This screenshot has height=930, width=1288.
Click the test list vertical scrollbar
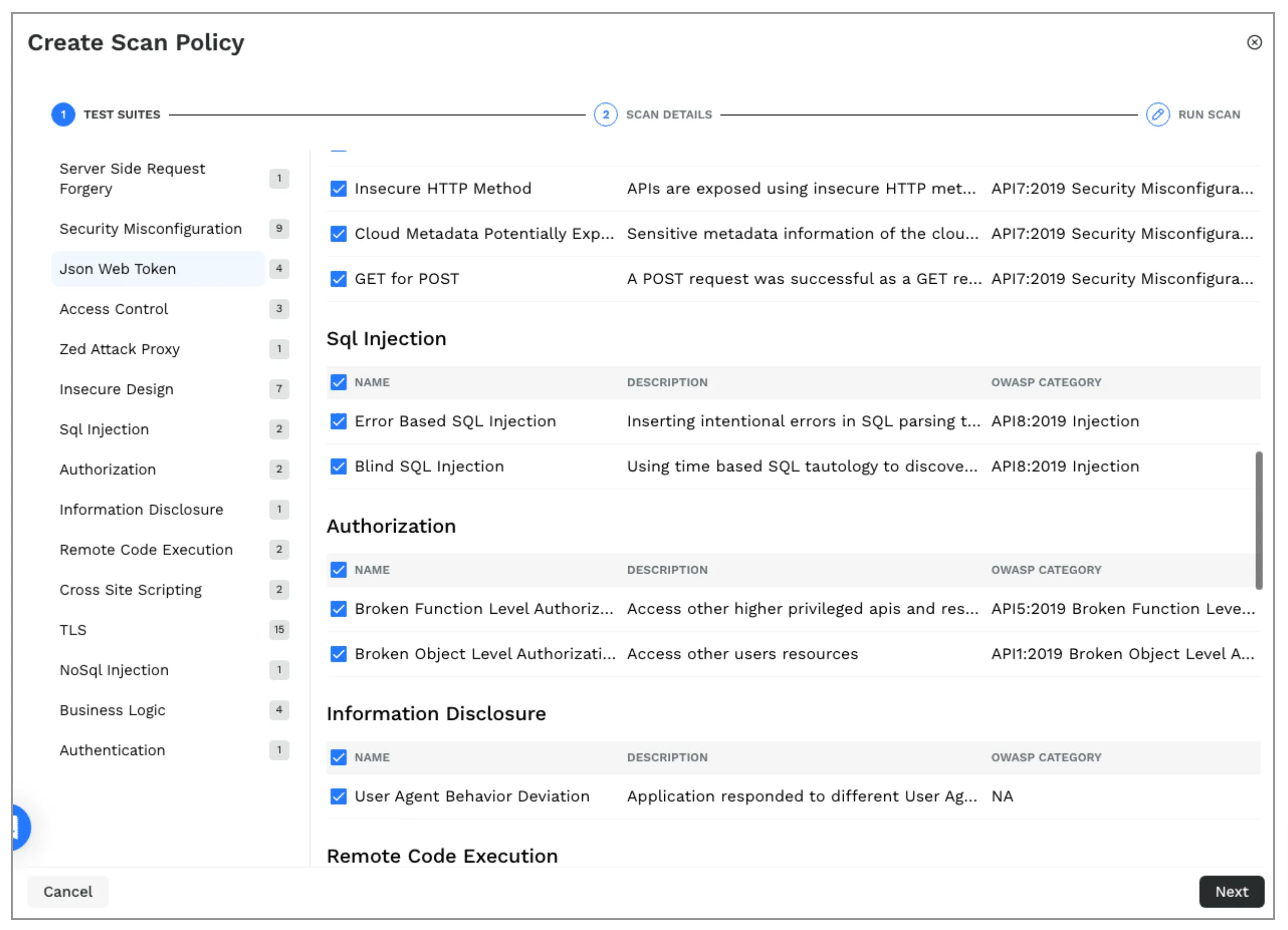point(1259,521)
